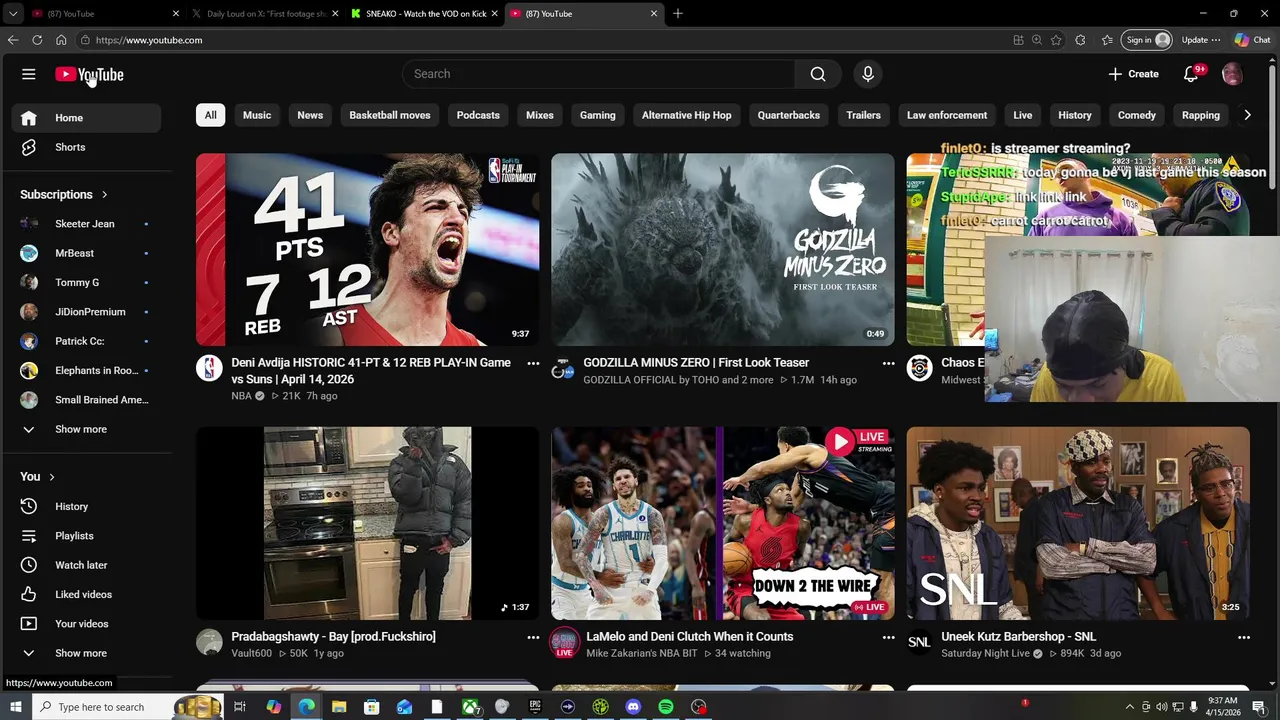Expand the You section chevron
The height and width of the screenshot is (720, 1280).
click(52, 477)
